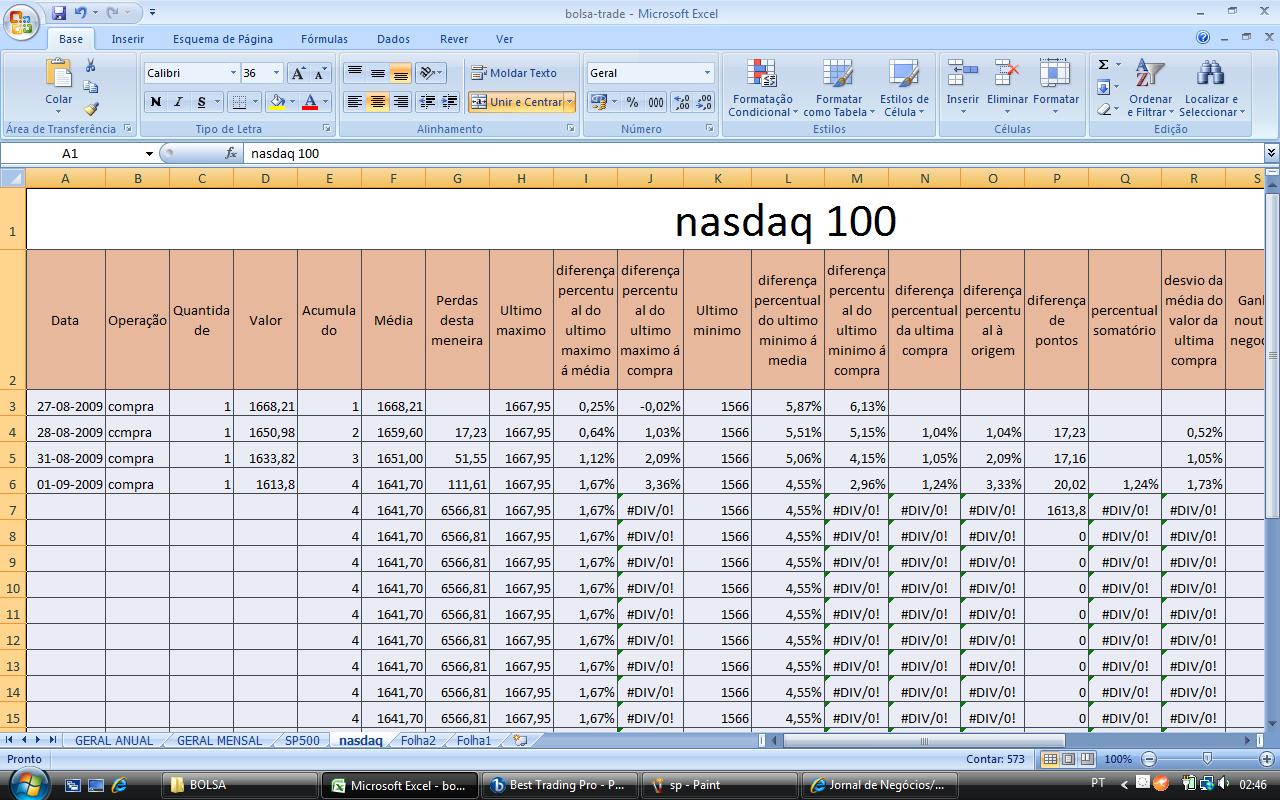Expand Unir e Centrar dropdown arrow
Screen dimensions: 1280x800
tap(569, 102)
